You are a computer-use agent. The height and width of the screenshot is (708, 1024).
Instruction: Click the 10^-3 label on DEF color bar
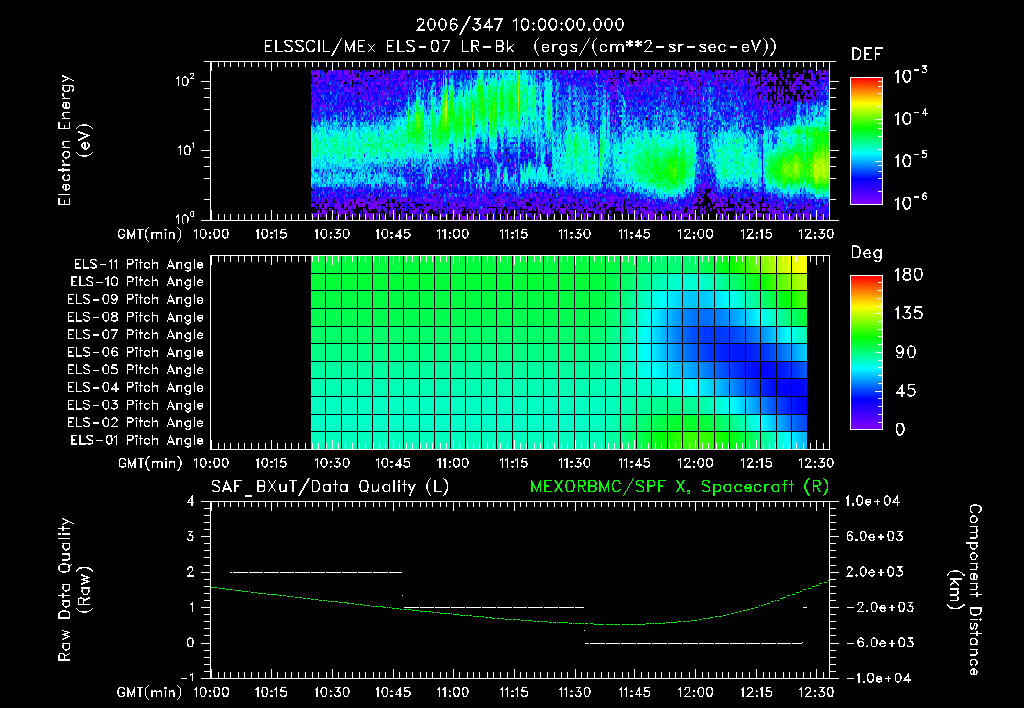(x=910, y=75)
